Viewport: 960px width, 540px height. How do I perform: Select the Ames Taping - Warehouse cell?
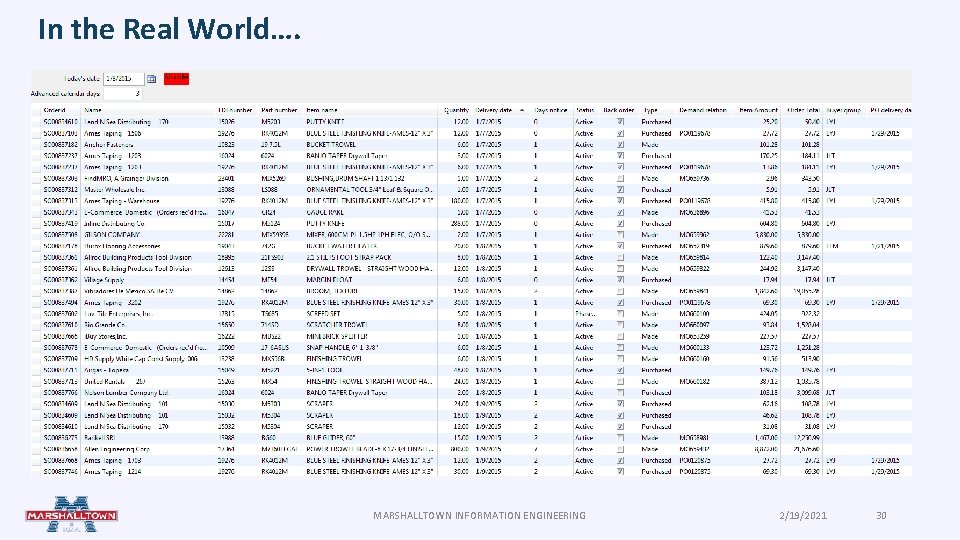pyautogui.click(x=122, y=201)
